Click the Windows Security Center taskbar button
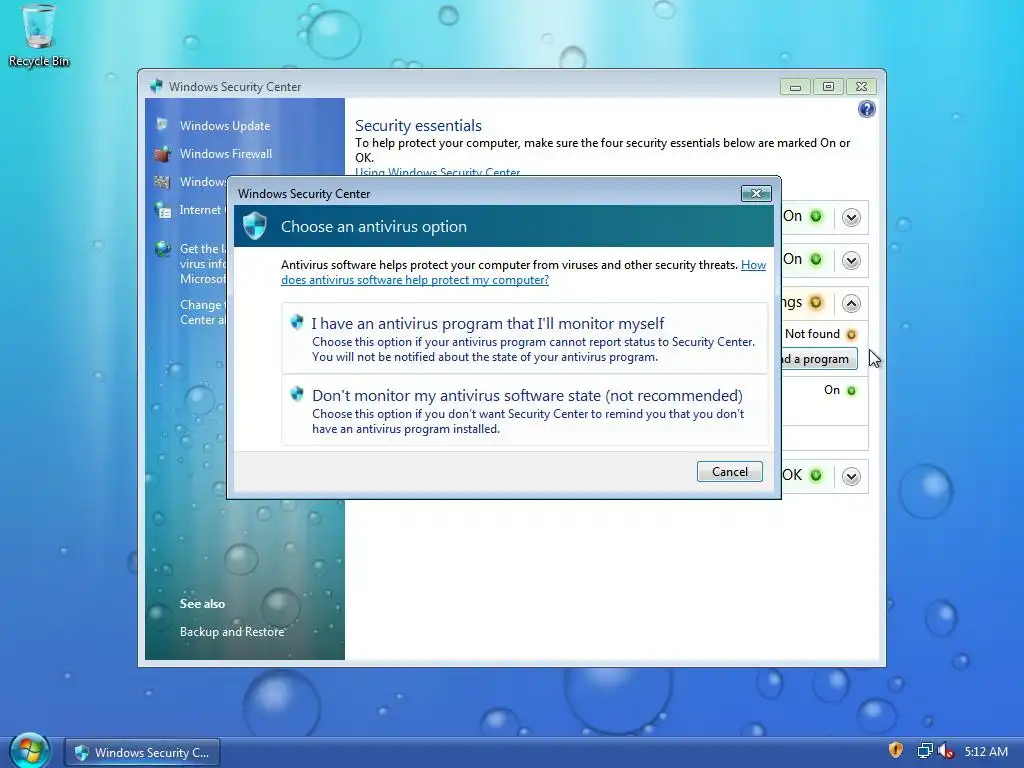 point(142,752)
